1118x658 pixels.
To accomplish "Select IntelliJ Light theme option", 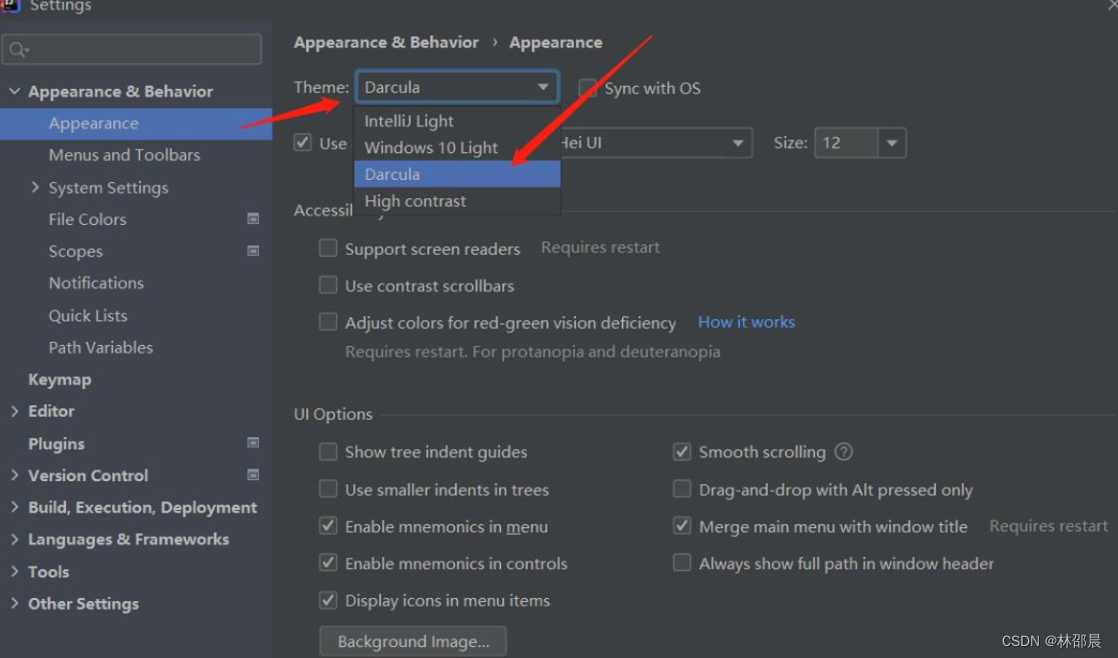I will click(x=409, y=121).
